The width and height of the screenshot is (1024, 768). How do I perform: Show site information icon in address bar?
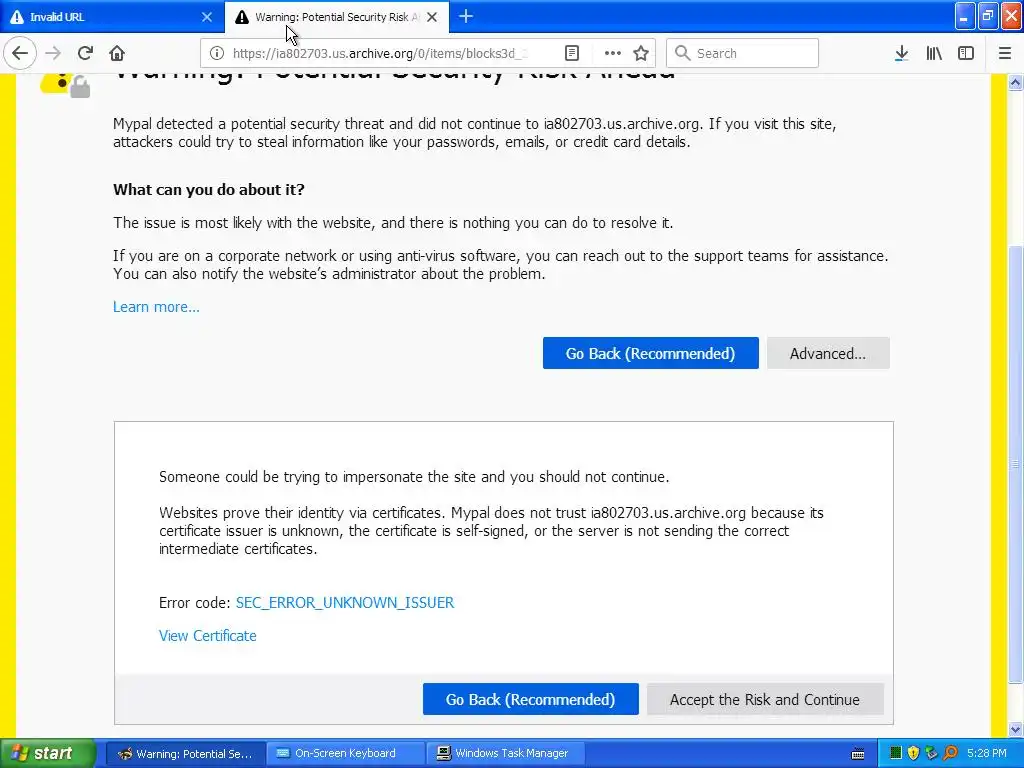[217, 54]
